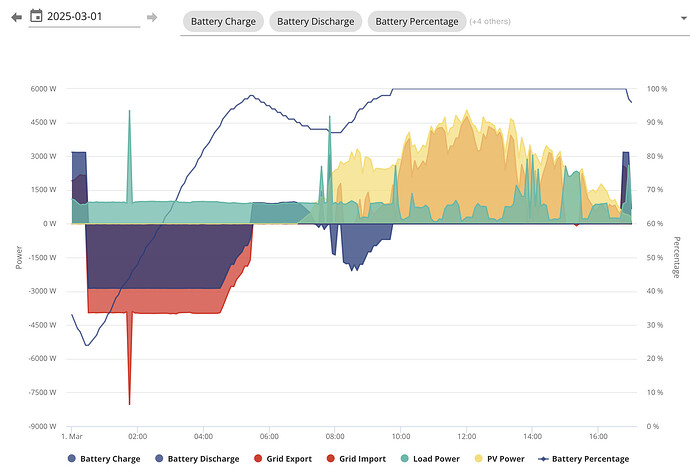Click the teal Load Power legend dot

tap(404, 458)
